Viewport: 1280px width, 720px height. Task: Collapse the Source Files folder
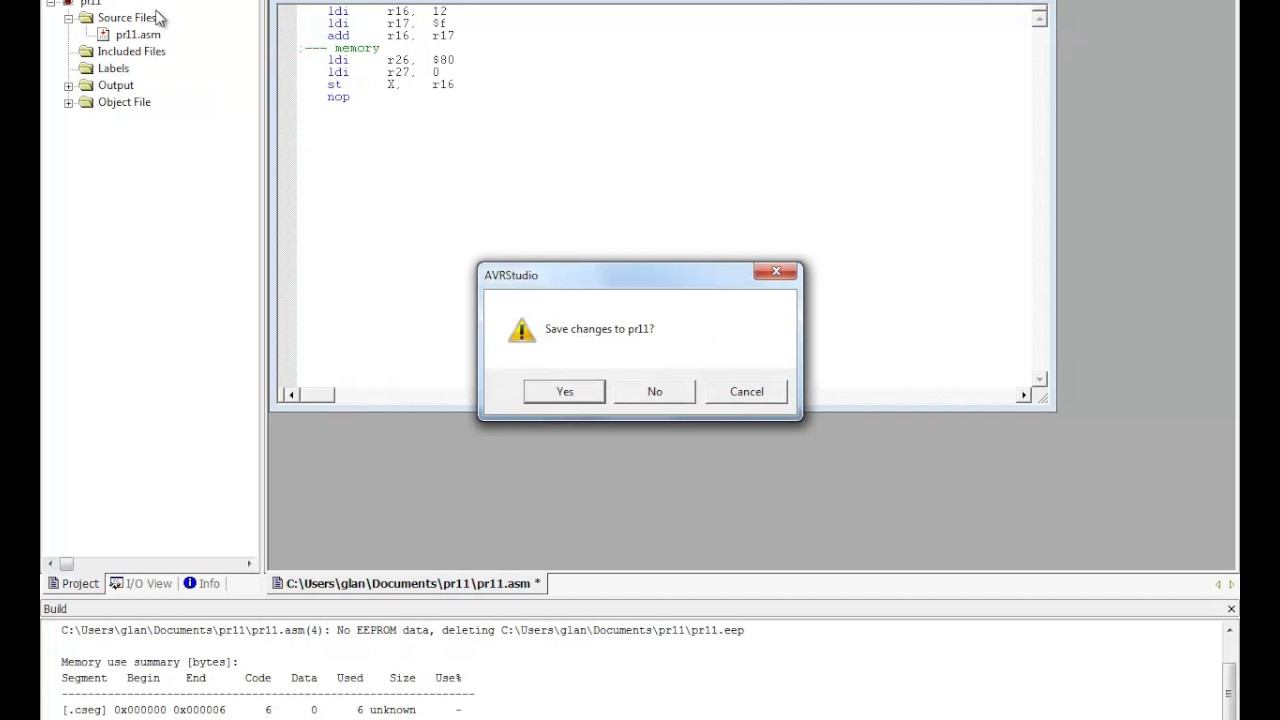(x=69, y=18)
